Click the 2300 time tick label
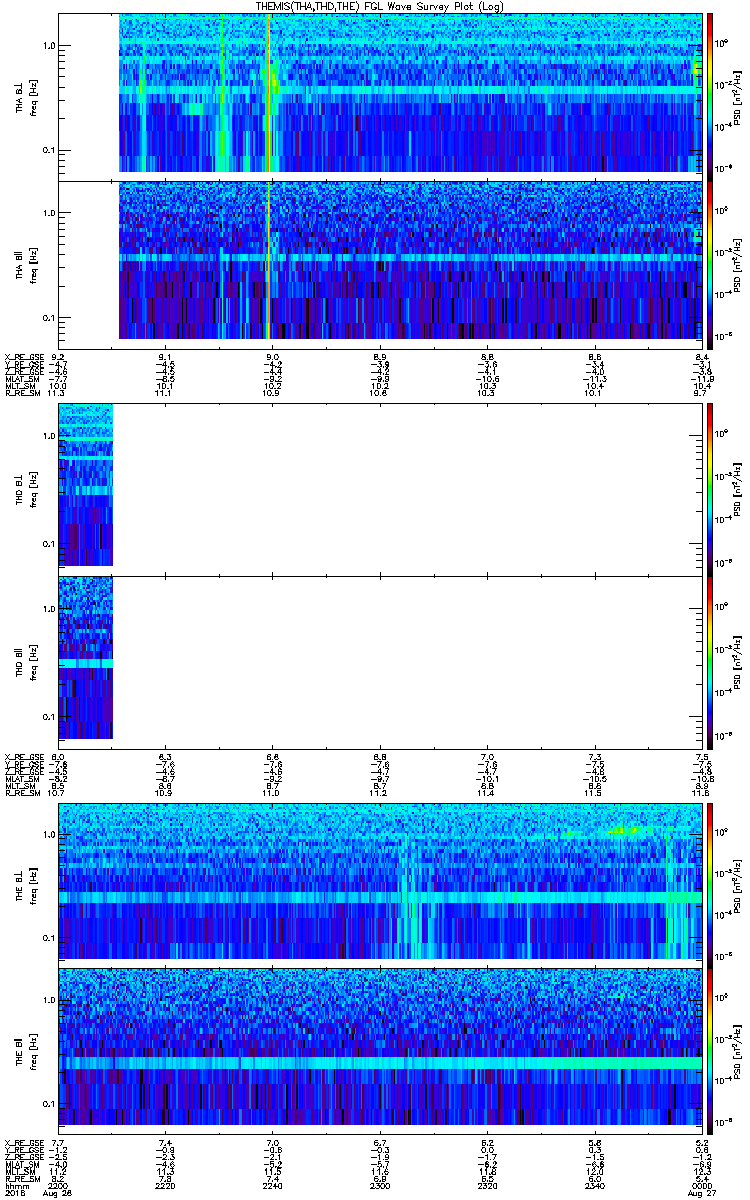750x1200 pixels. coord(380,1184)
